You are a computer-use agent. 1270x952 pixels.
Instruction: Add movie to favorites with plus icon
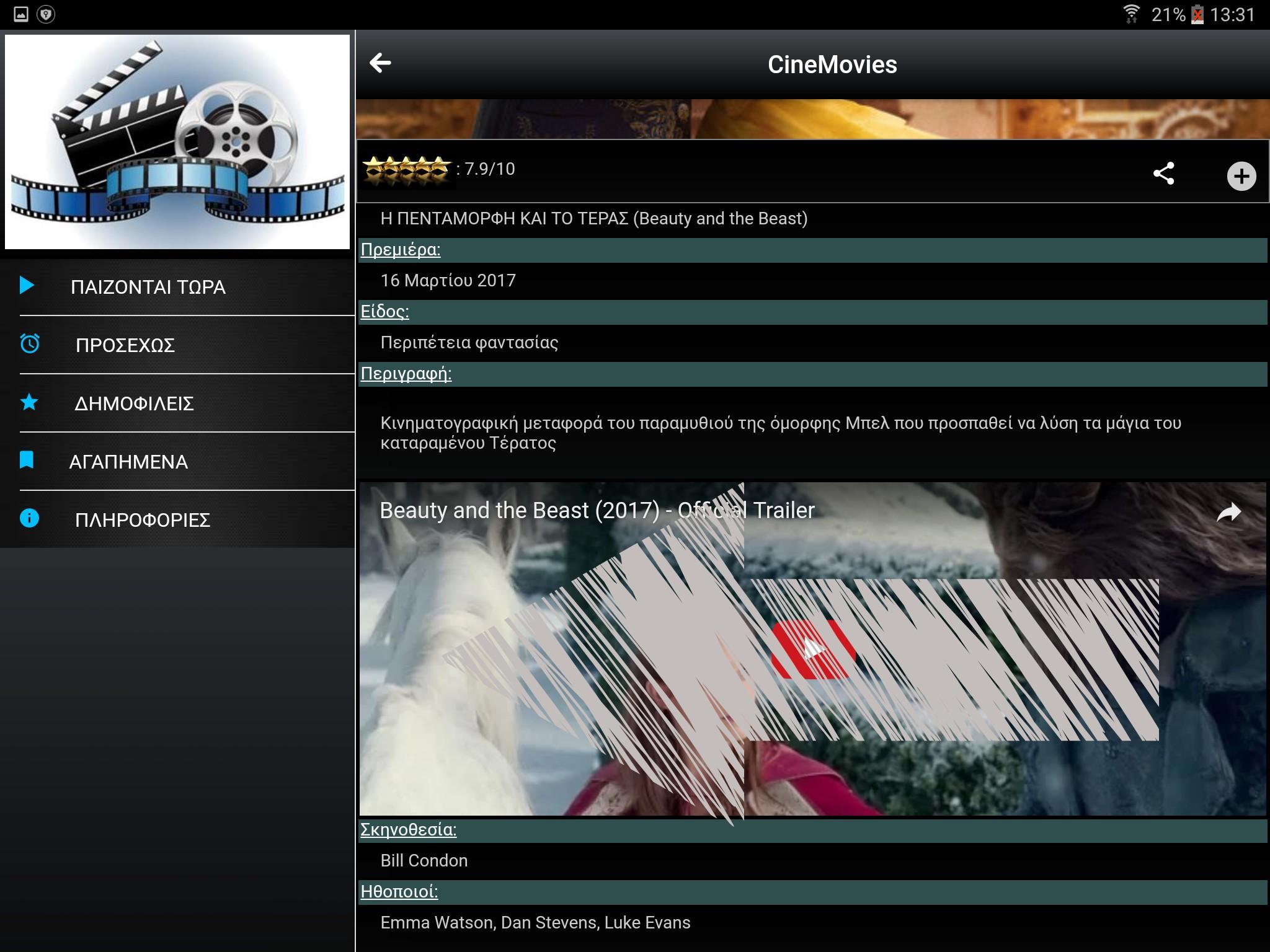tap(1241, 176)
